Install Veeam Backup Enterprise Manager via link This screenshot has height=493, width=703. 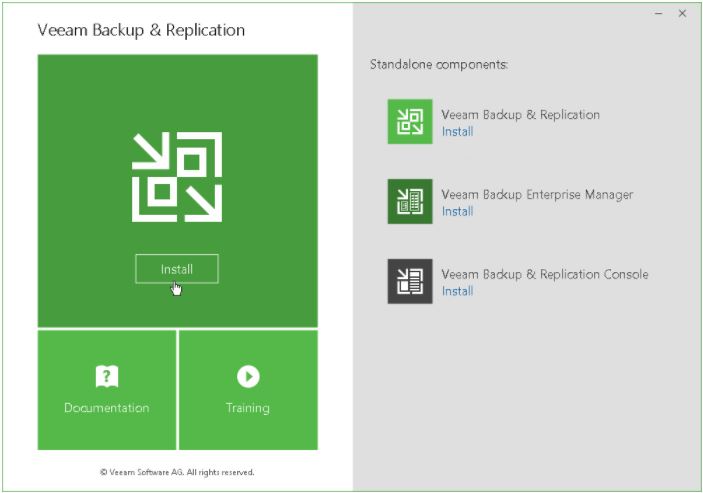457,211
